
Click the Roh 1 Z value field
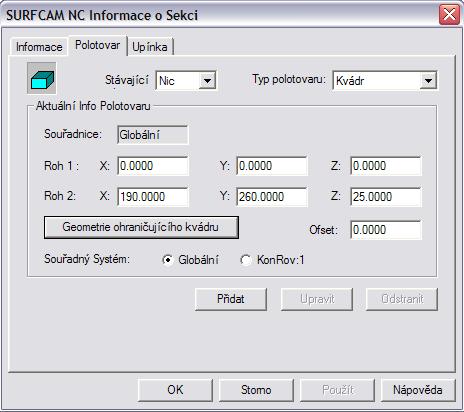(386, 166)
